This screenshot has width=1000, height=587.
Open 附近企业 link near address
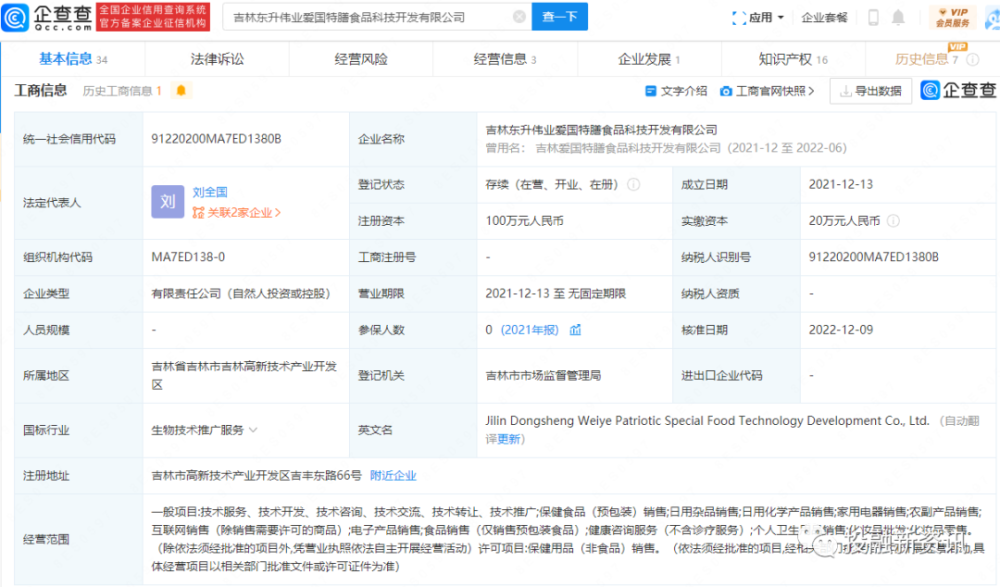[393, 476]
